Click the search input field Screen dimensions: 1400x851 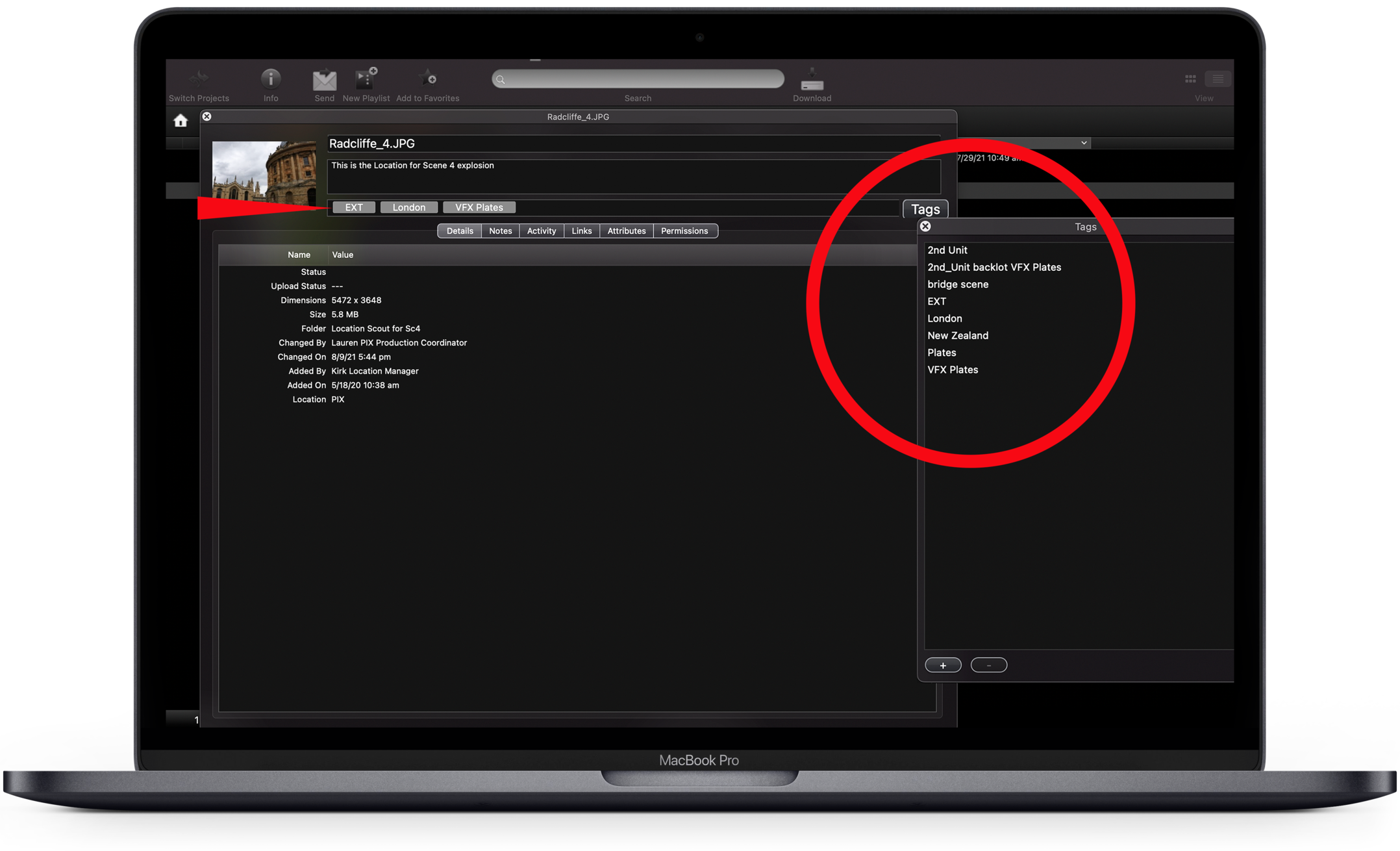click(638, 79)
